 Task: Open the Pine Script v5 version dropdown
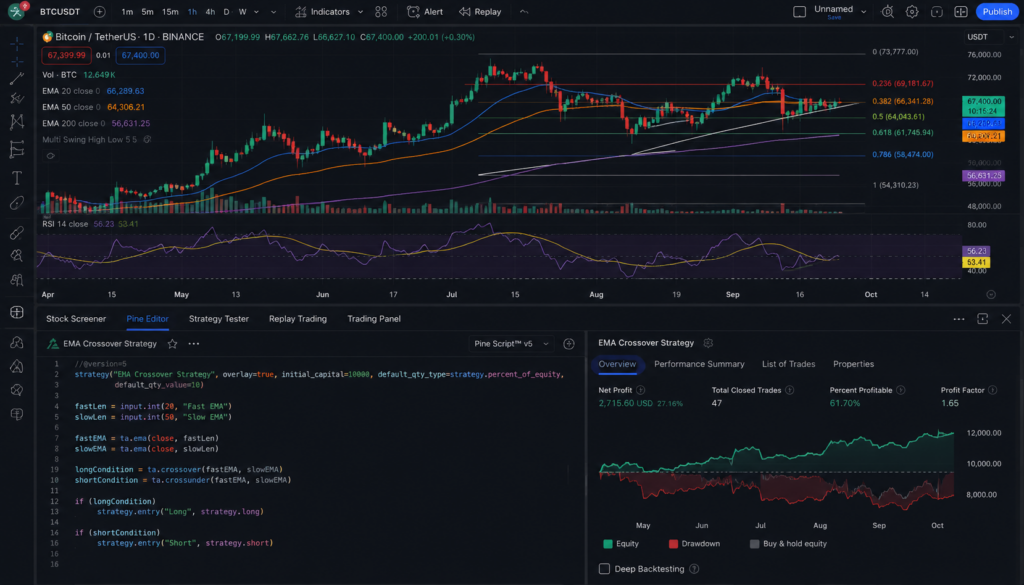[511, 343]
